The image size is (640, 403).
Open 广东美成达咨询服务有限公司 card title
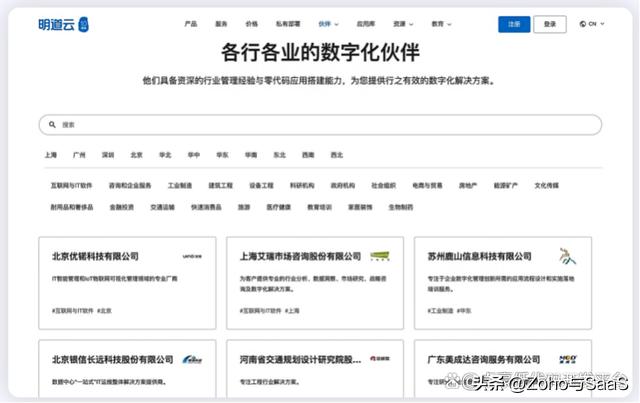[x=484, y=360]
